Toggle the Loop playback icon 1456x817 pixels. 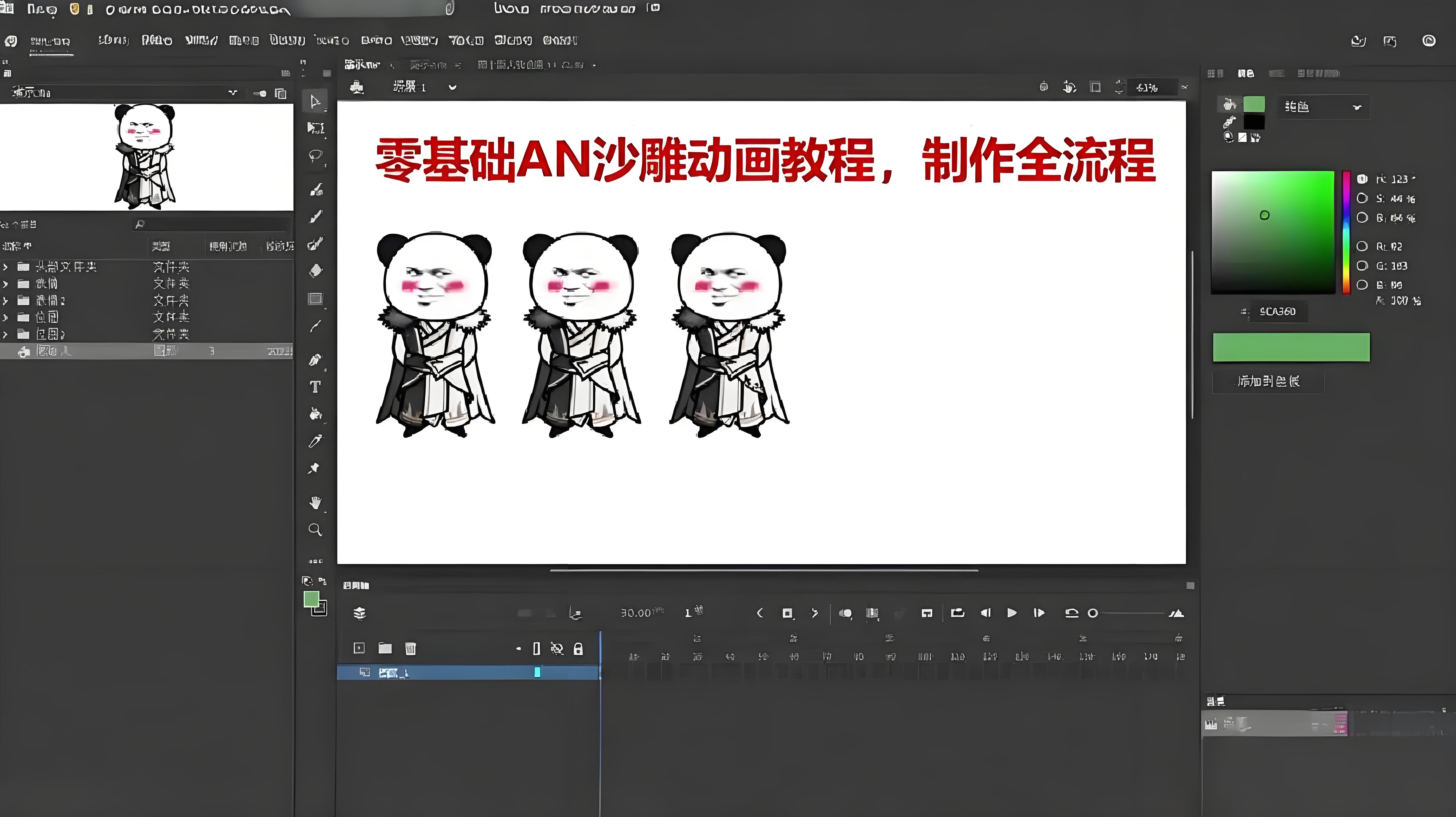(957, 613)
